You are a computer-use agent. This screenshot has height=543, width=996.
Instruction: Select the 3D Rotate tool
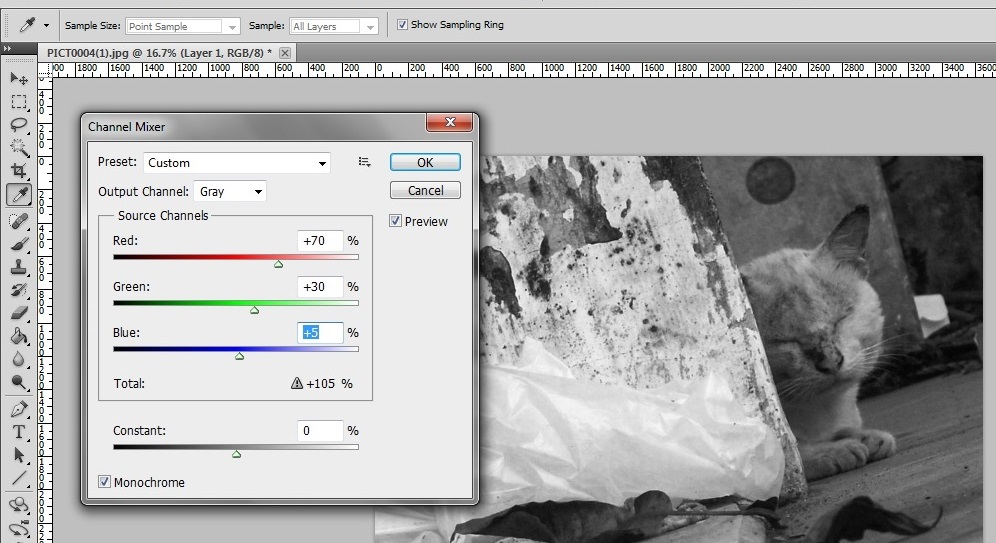coord(18,506)
